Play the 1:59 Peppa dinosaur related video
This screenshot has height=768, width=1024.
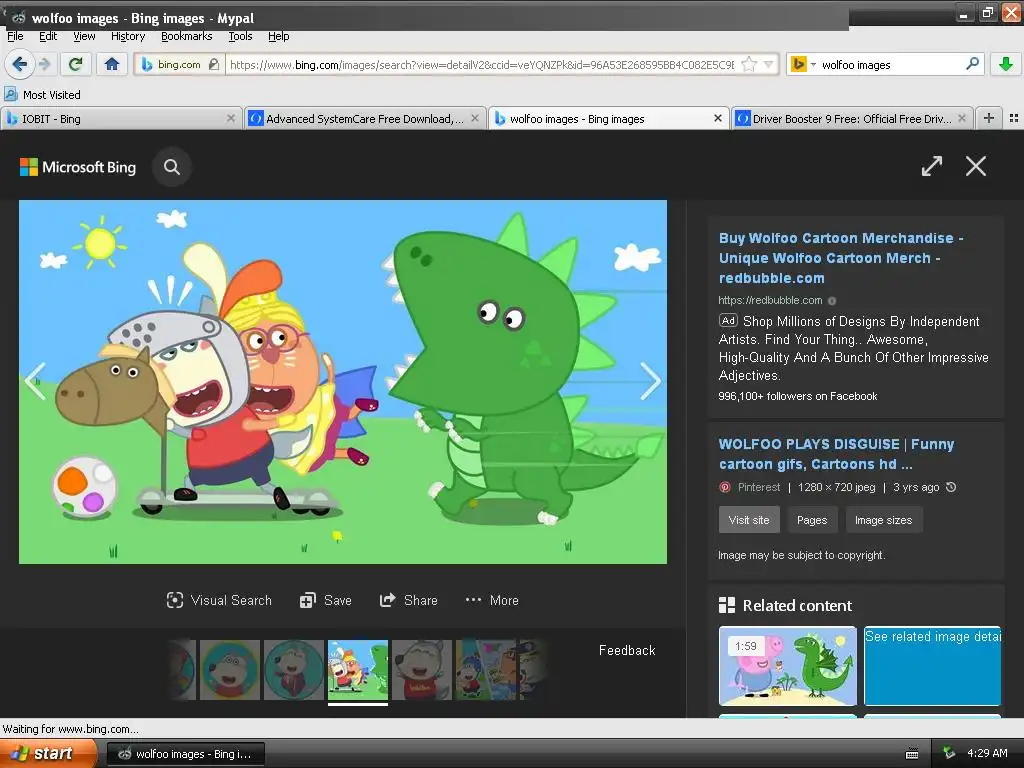click(788, 665)
